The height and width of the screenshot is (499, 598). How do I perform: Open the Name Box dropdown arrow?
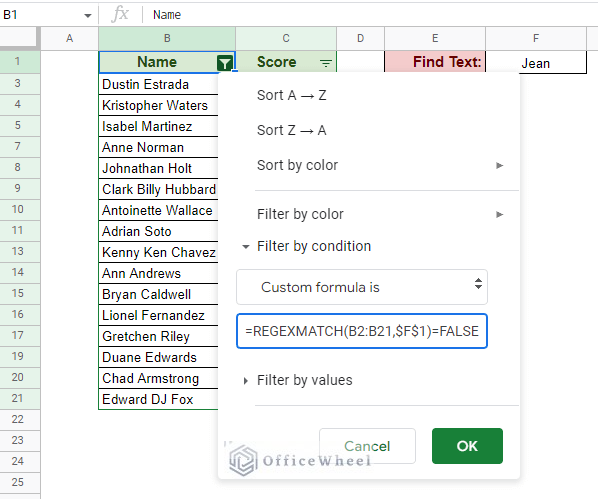pyautogui.click(x=88, y=16)
